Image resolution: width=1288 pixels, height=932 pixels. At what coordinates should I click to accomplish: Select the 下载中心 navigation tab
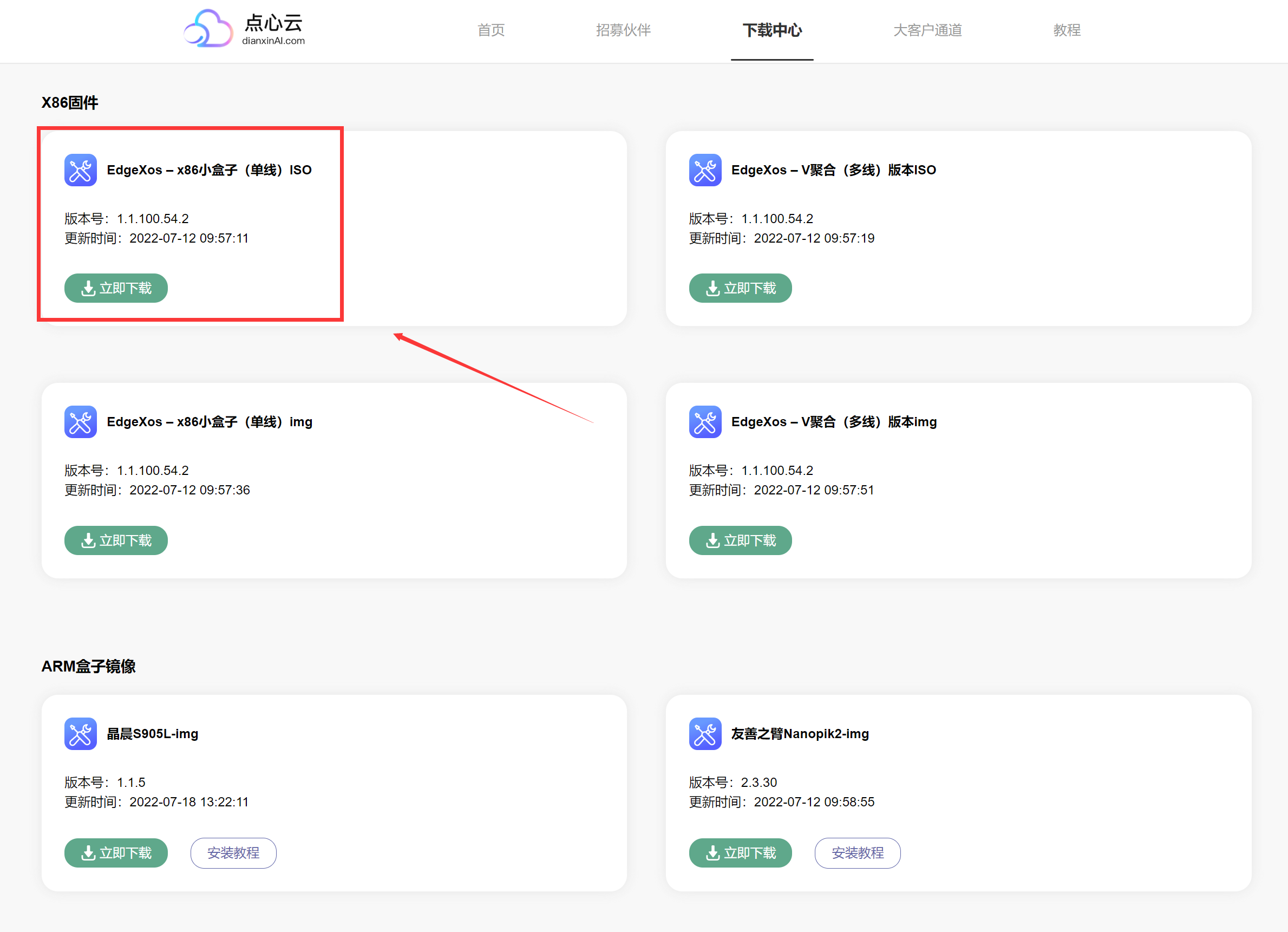click(x=772, y=30)
